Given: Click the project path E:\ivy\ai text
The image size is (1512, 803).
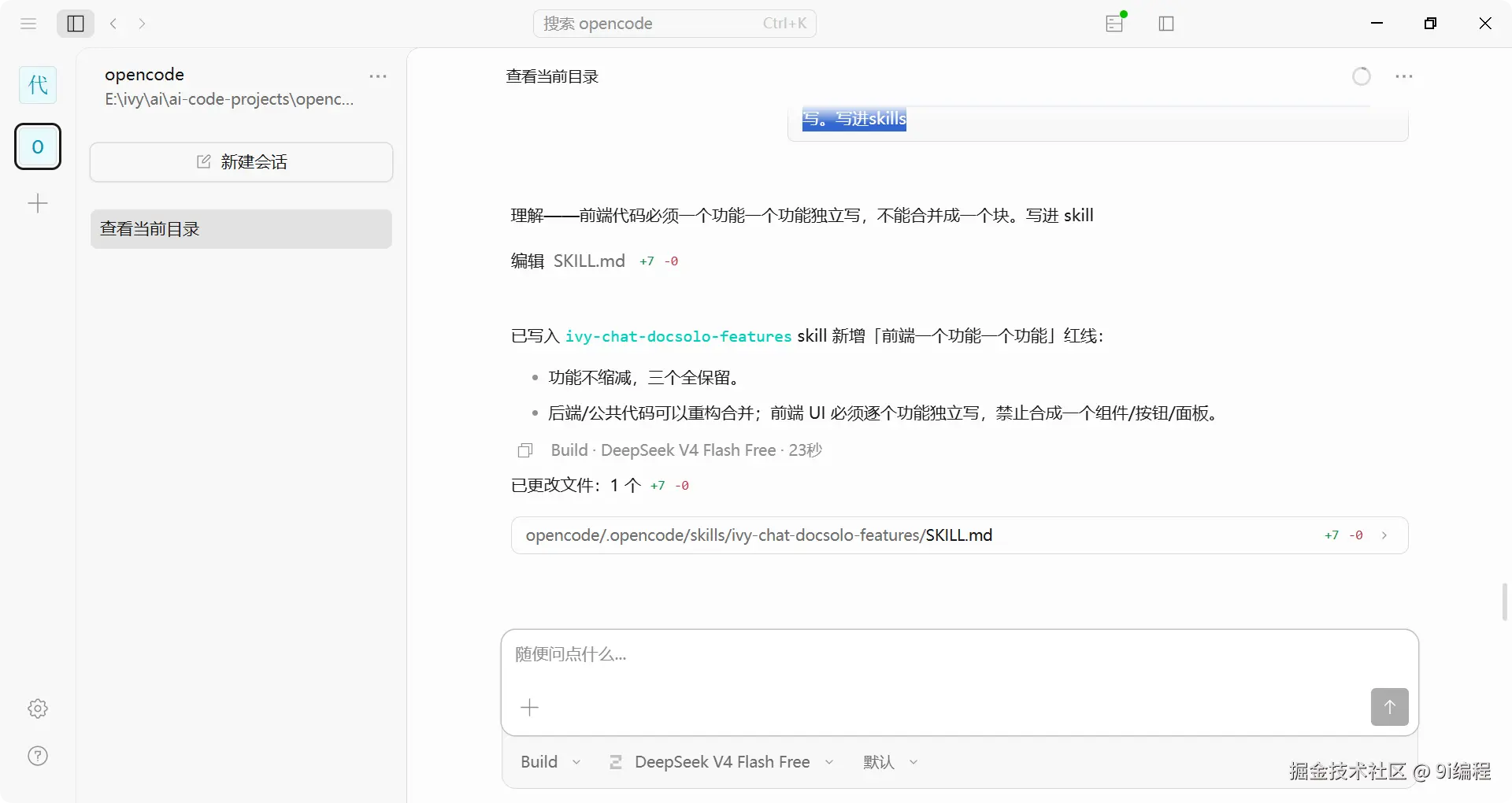Looking at the screenshot, I should (x=229, y=99).
